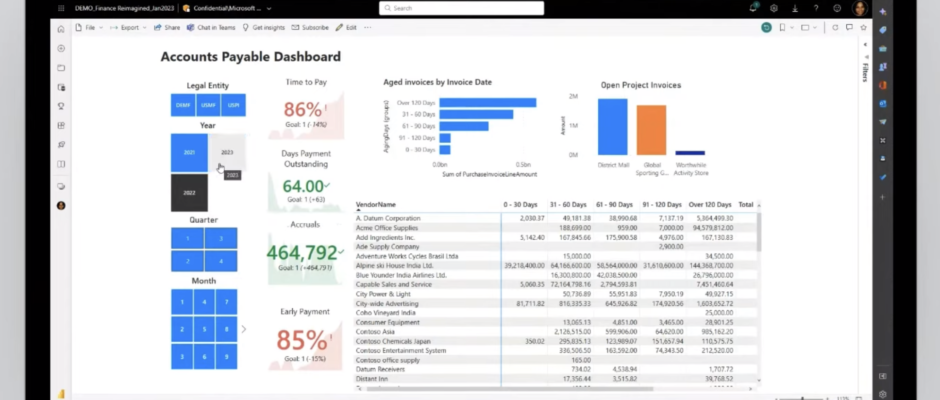
Task: Click Edit to edit the report
Action: click(346, 28)
